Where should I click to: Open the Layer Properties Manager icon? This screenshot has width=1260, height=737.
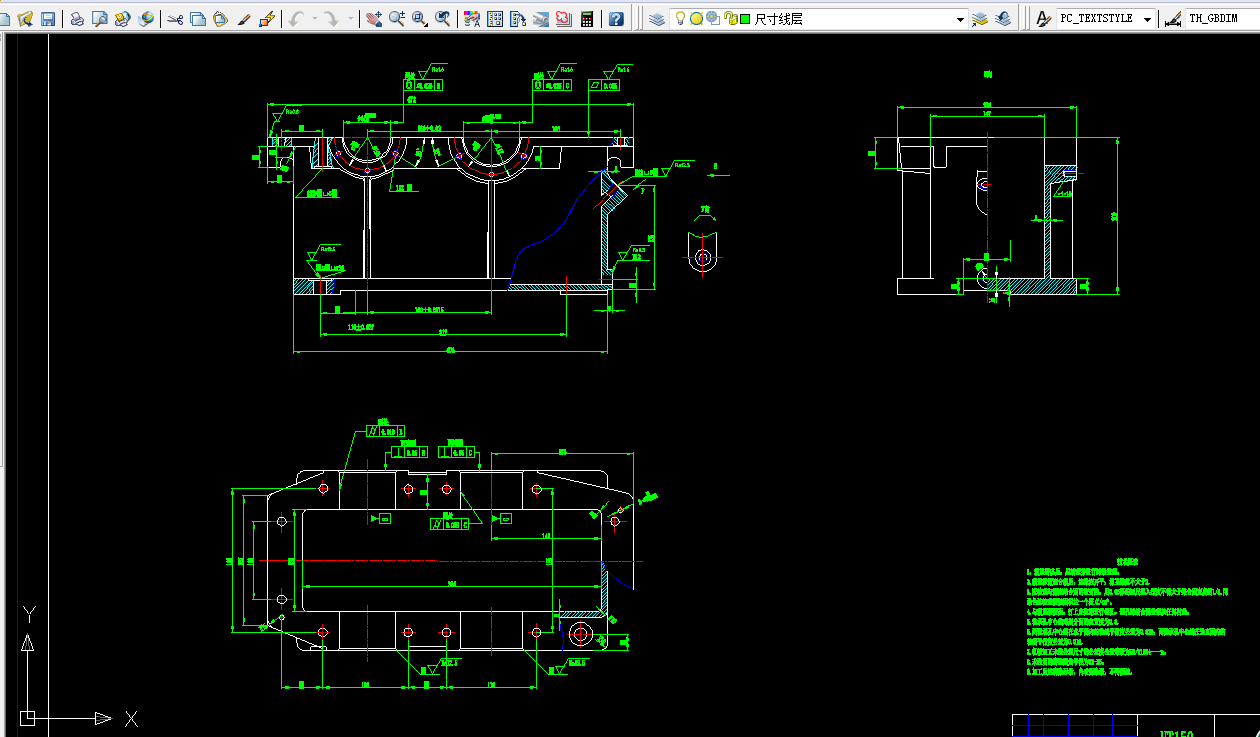click(x=656, y=19)
